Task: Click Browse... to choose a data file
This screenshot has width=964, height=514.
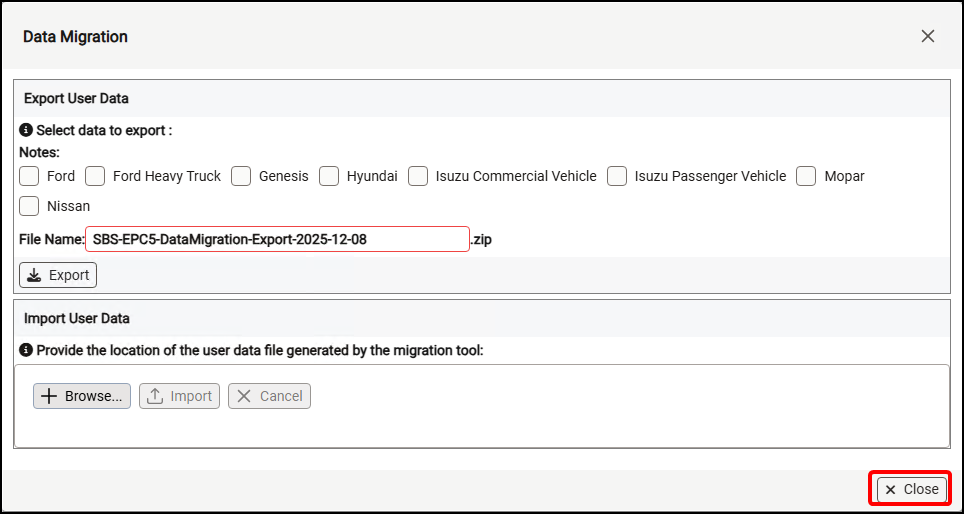Action: tap(82, 396)
